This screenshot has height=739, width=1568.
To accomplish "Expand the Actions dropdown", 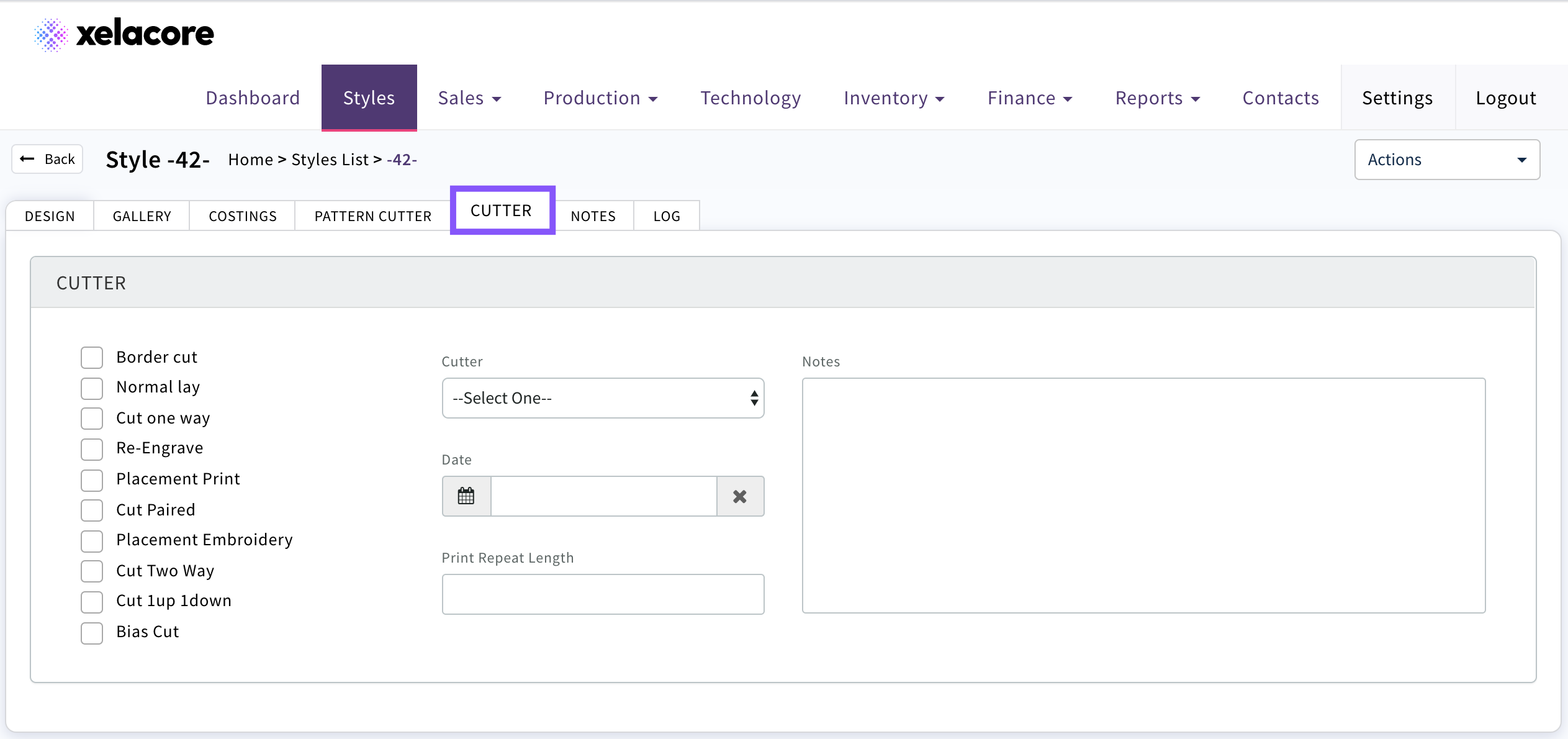I will 1446,160.
